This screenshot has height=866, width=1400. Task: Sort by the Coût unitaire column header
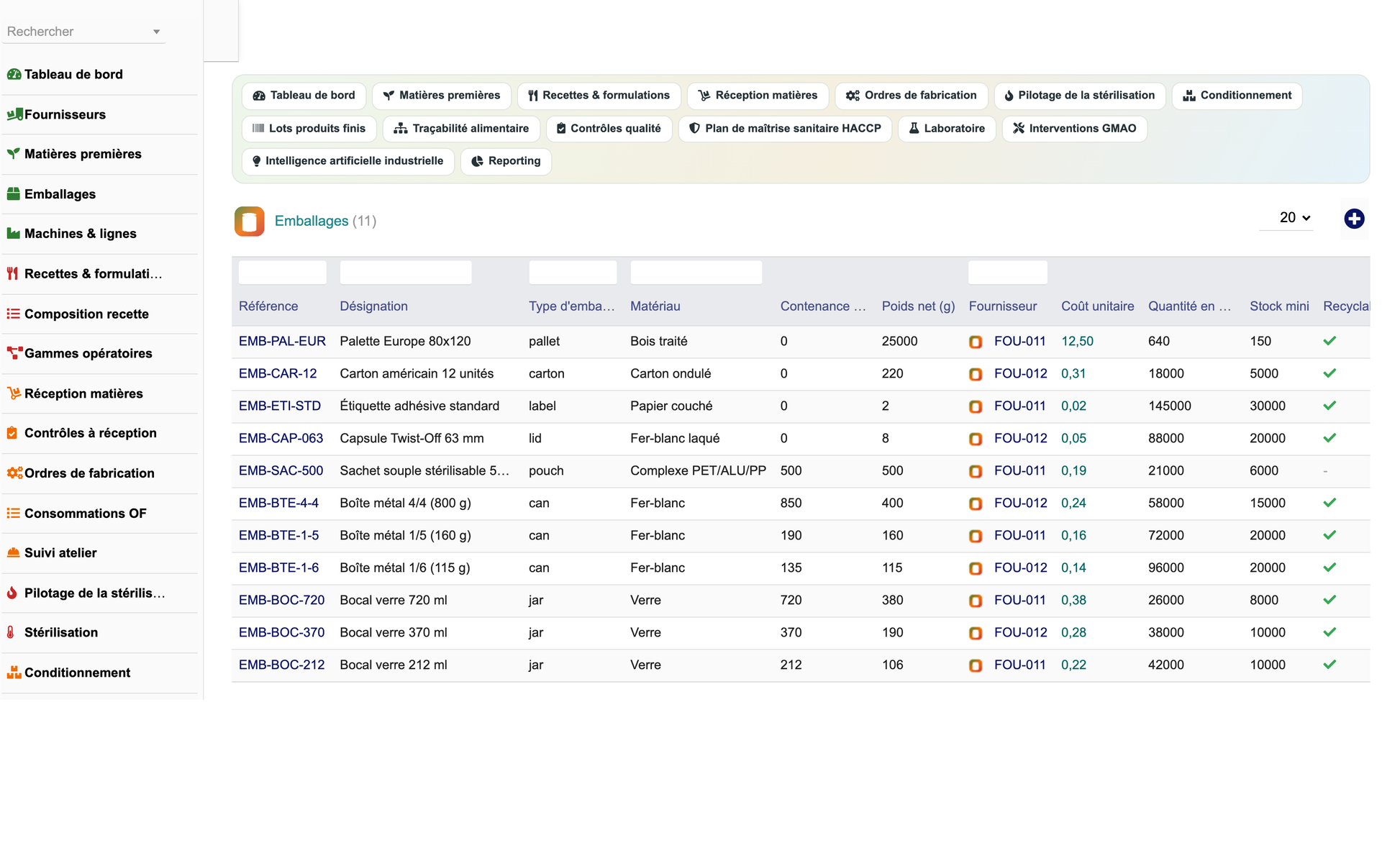coord(1098,306)
